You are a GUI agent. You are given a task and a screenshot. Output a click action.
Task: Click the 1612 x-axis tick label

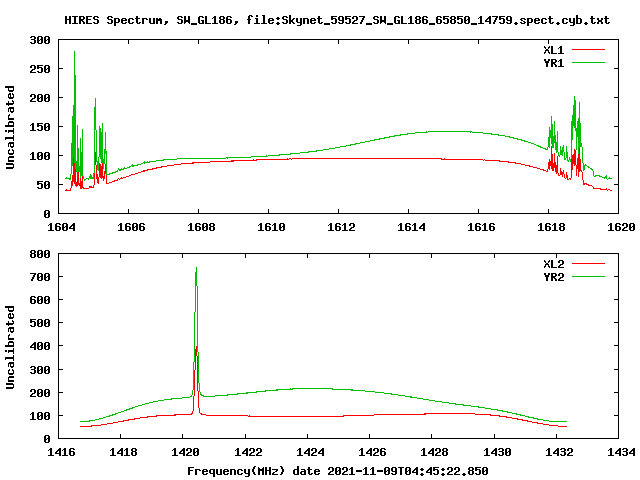coord(341,227)
